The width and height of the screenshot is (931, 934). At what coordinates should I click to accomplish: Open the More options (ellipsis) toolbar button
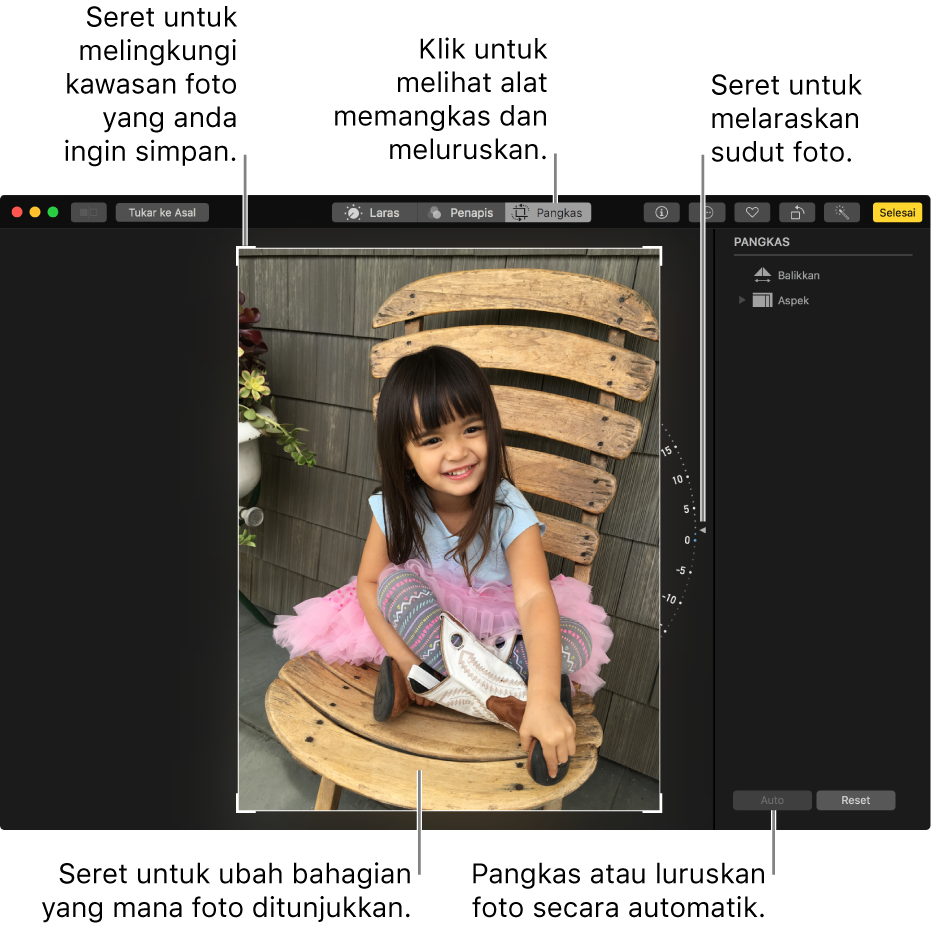point(707,212)
